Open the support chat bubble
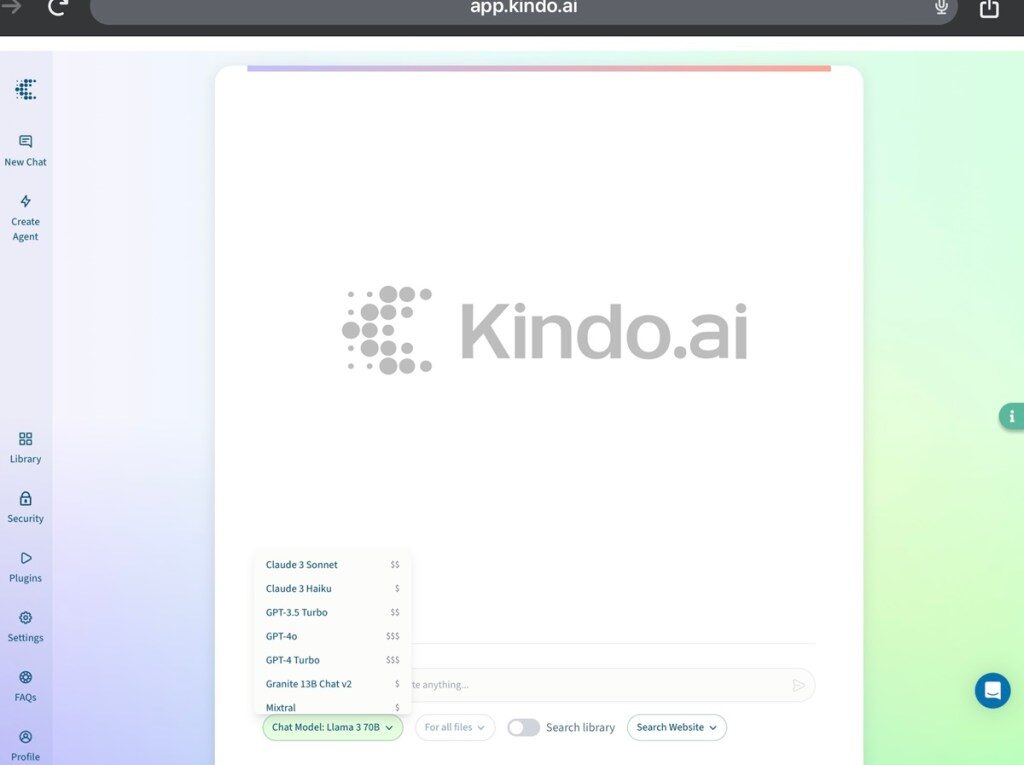 point(993,690)
